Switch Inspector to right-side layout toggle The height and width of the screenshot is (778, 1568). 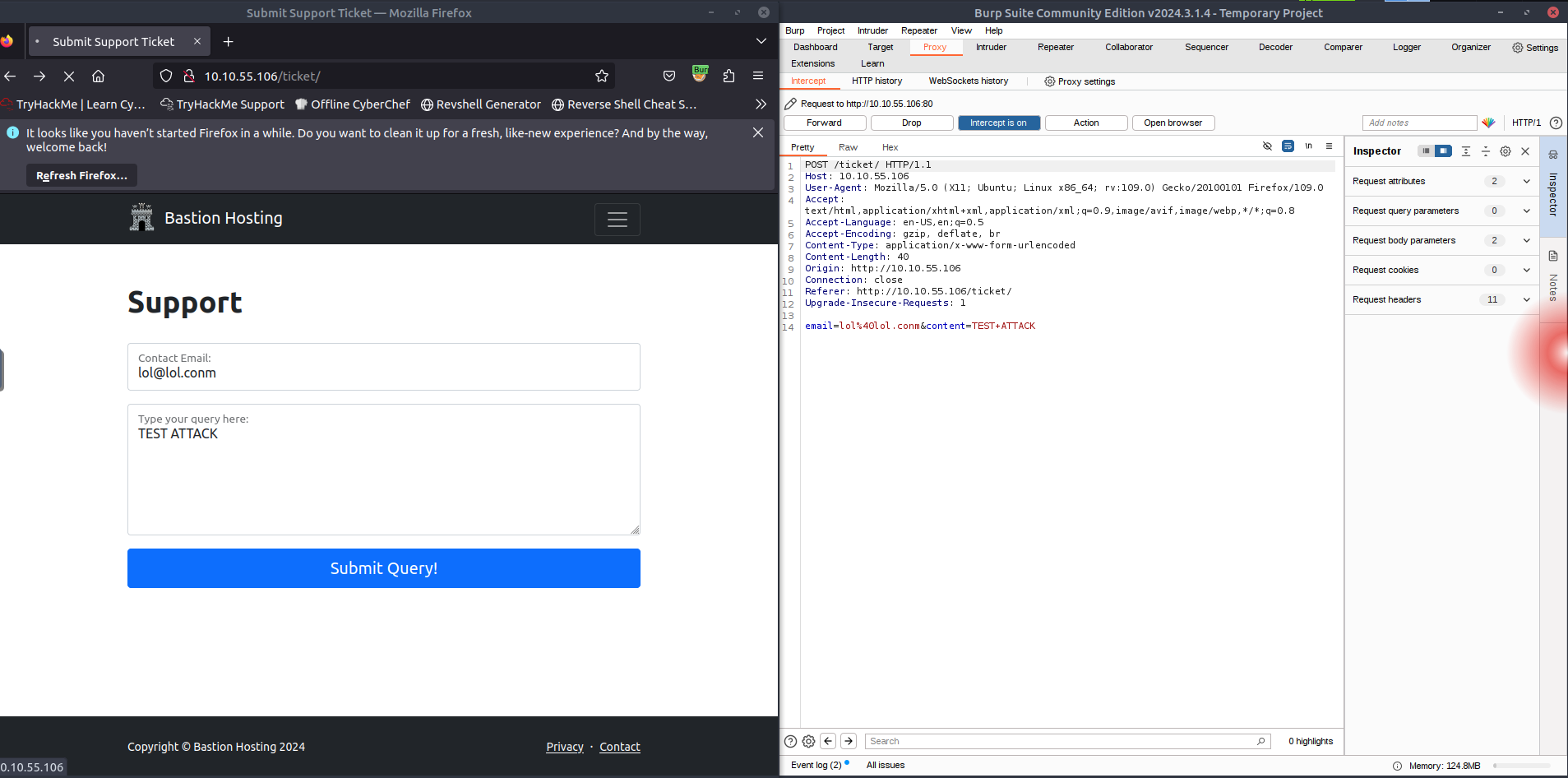click(1444, 151)
